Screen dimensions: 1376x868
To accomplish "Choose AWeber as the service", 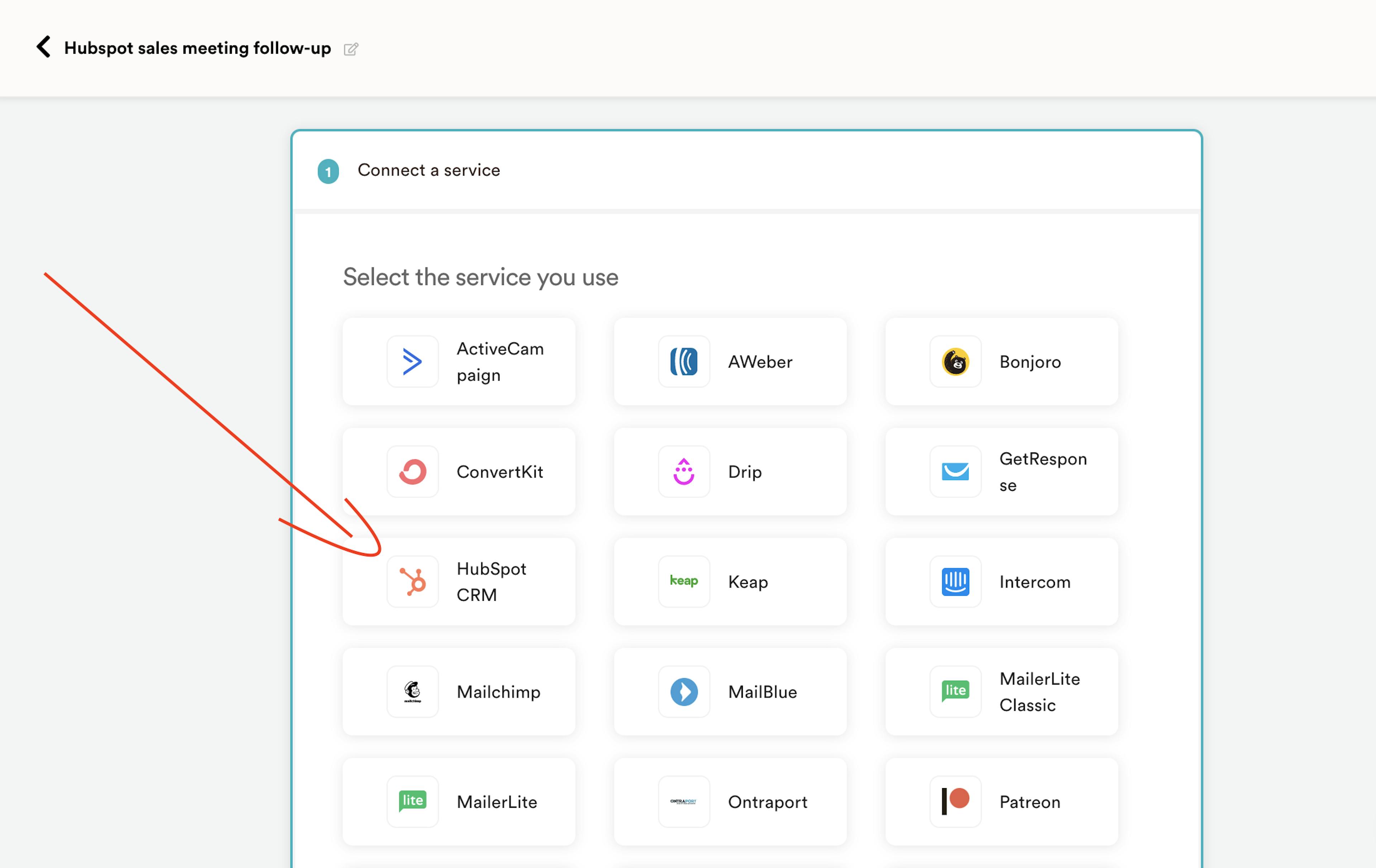I will [x=760, y=362].
